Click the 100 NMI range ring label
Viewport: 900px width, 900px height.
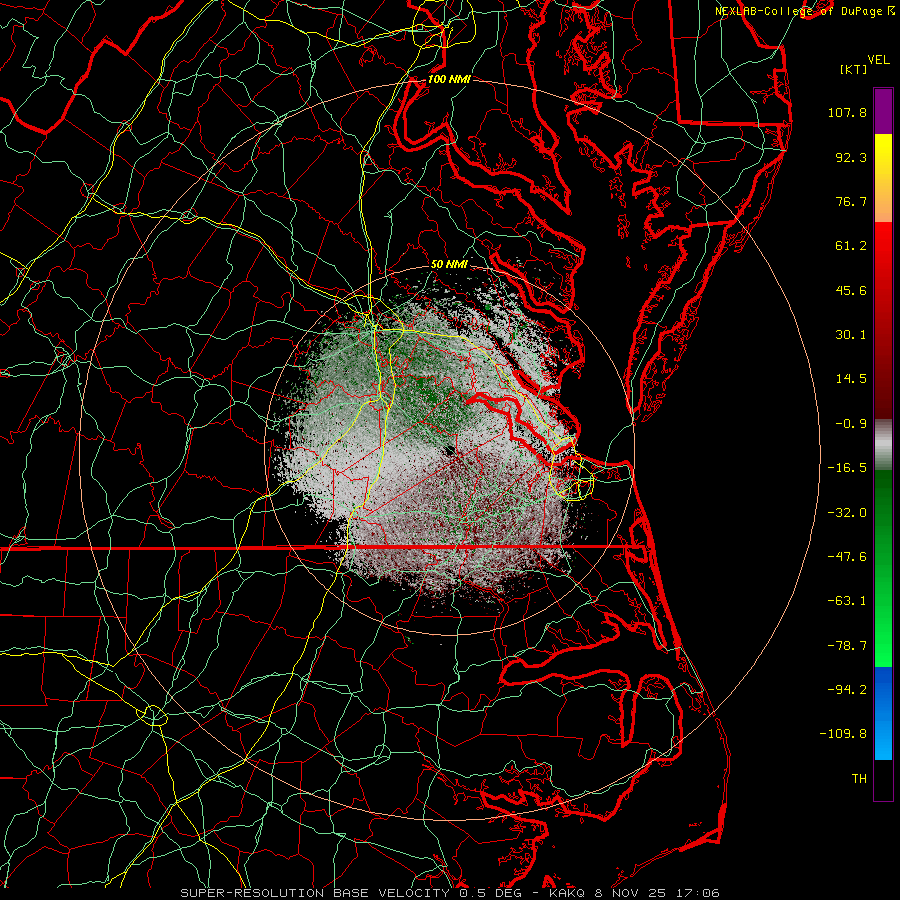click(449, 79)
